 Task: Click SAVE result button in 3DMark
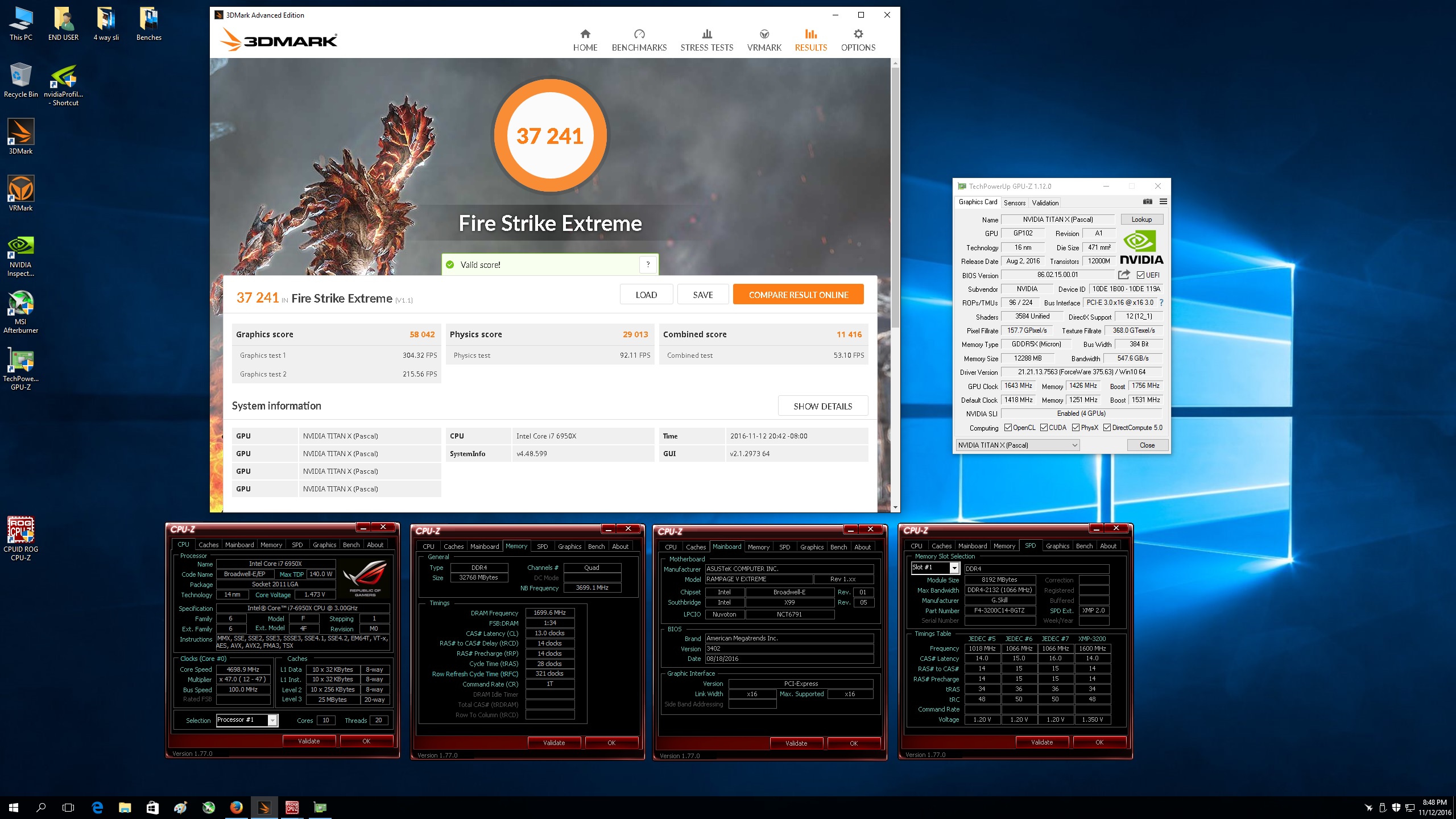click(x=703, y=295)
